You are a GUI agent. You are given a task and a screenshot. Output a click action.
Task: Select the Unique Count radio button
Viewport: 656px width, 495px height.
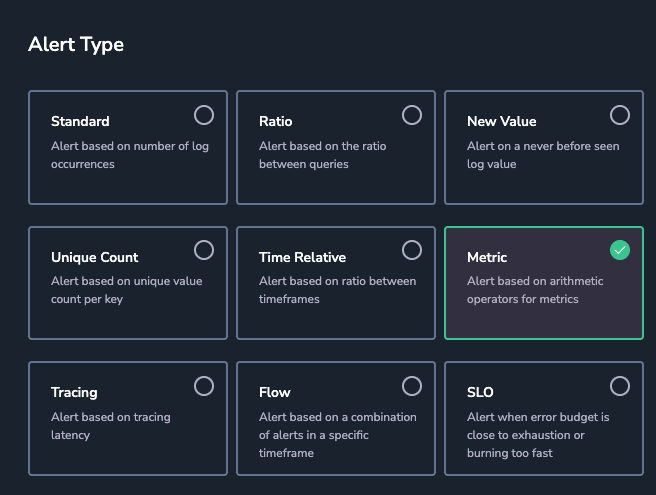pos(204,250)
